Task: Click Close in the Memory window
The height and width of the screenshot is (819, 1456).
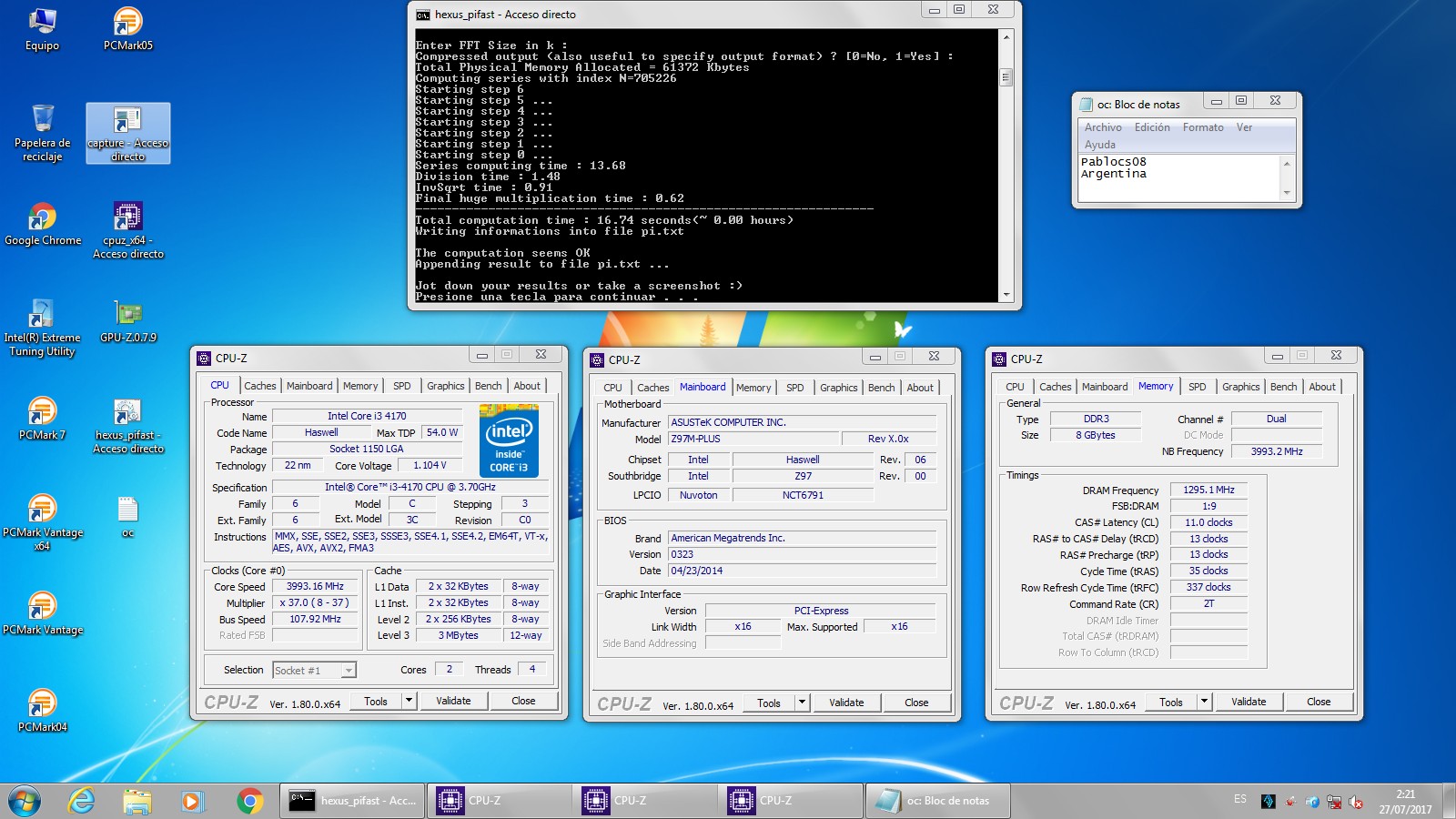Action: click(1319, 702)
